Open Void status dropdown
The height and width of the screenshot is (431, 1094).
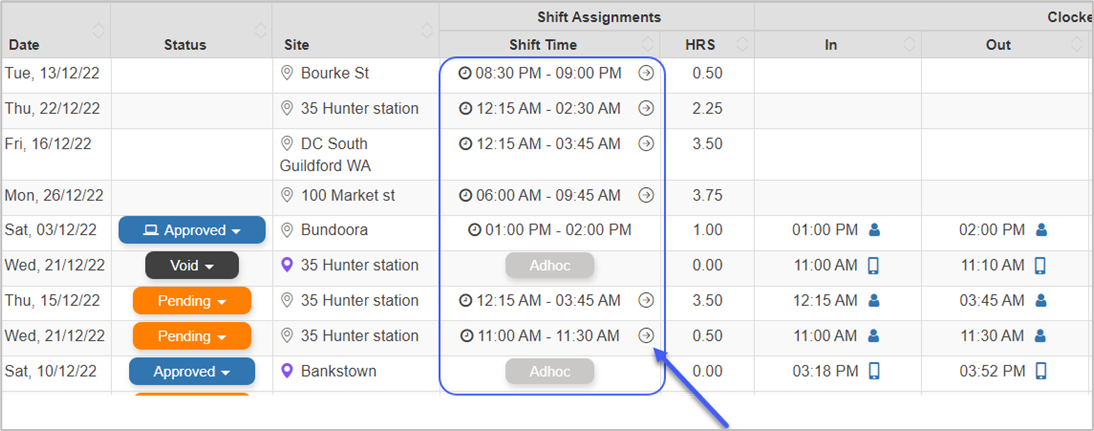(192, 266)
